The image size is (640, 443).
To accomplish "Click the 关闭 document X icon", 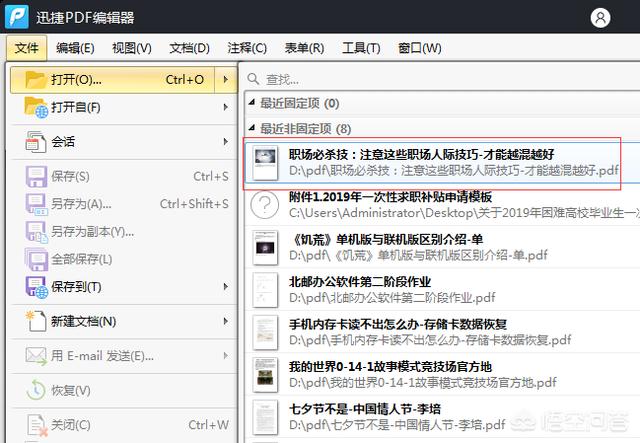I will pos(37,425).
